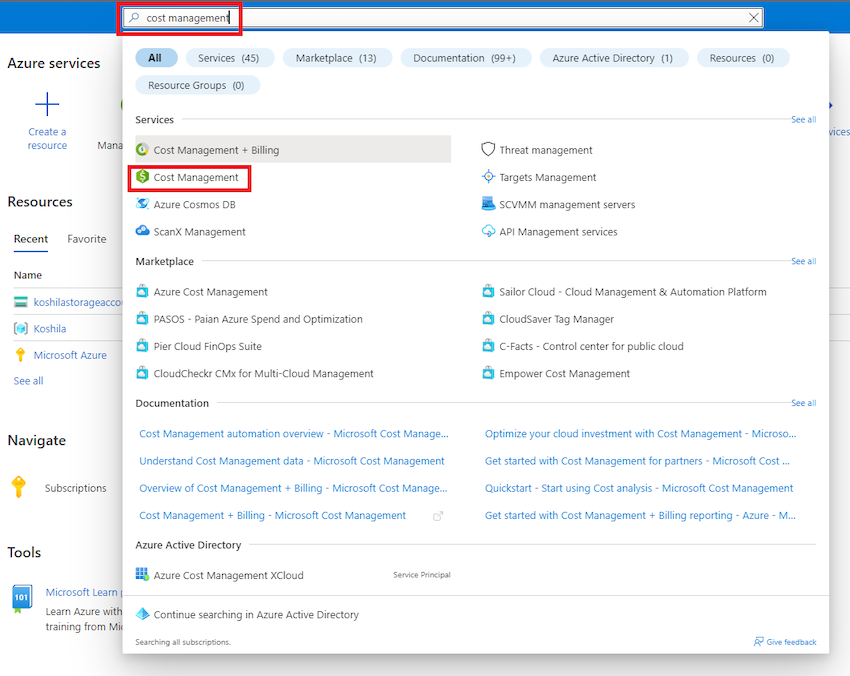This screenshot has width=850, height=676.
Task: Open Understand Cost Management data doc
Action: pos(292,461)
